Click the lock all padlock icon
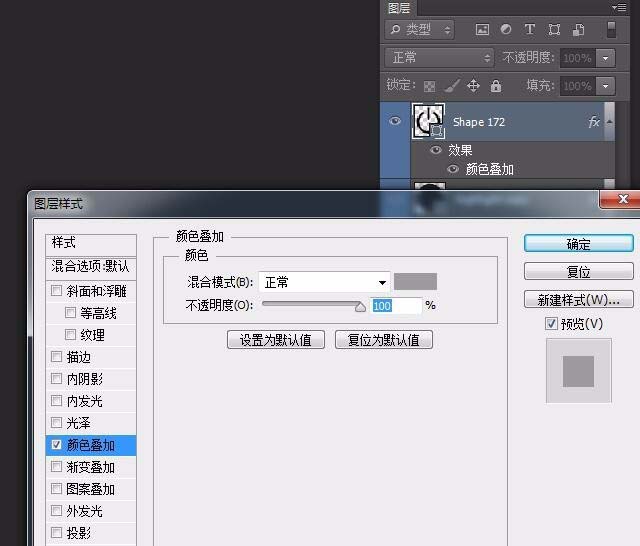 [x=496, y=86]
